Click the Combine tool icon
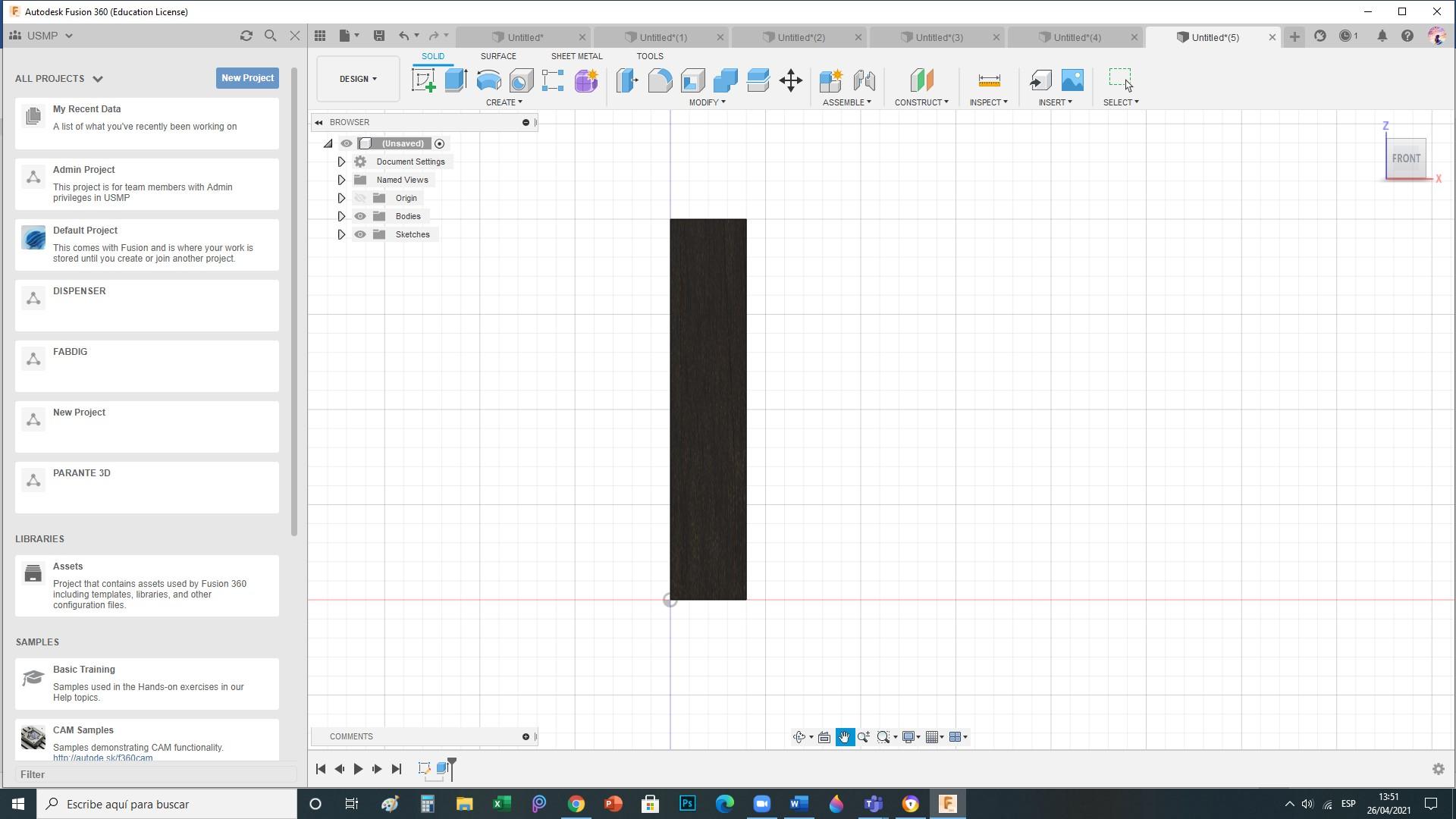This screenshot has width=1456, height=819. tap(725, 80)
